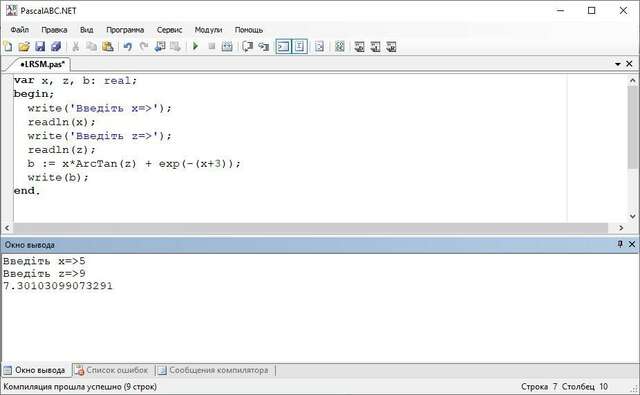This screenshot has height=395, width=640.
Task: Open the Программа menu
Action: tap(125, 30)
